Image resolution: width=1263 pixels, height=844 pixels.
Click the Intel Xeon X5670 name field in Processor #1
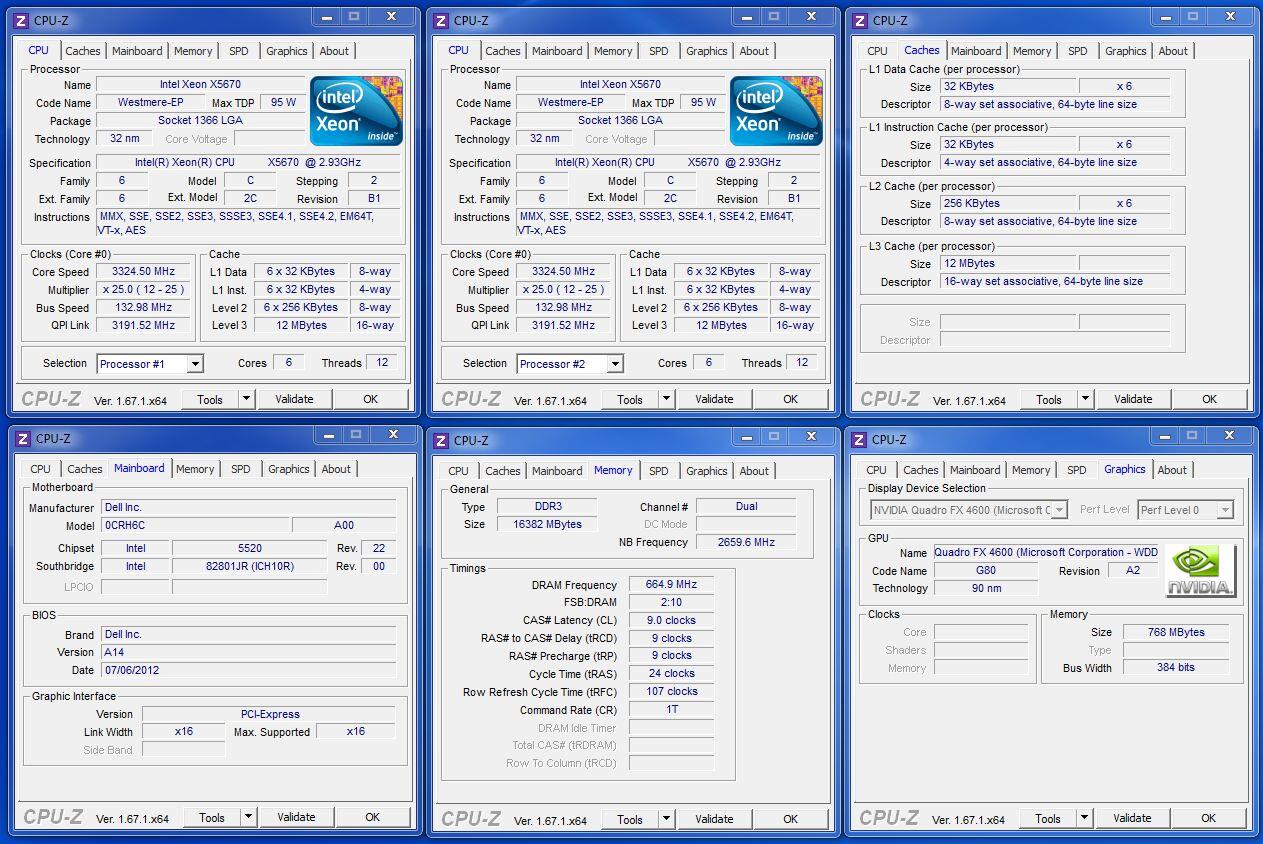[200, 85]
